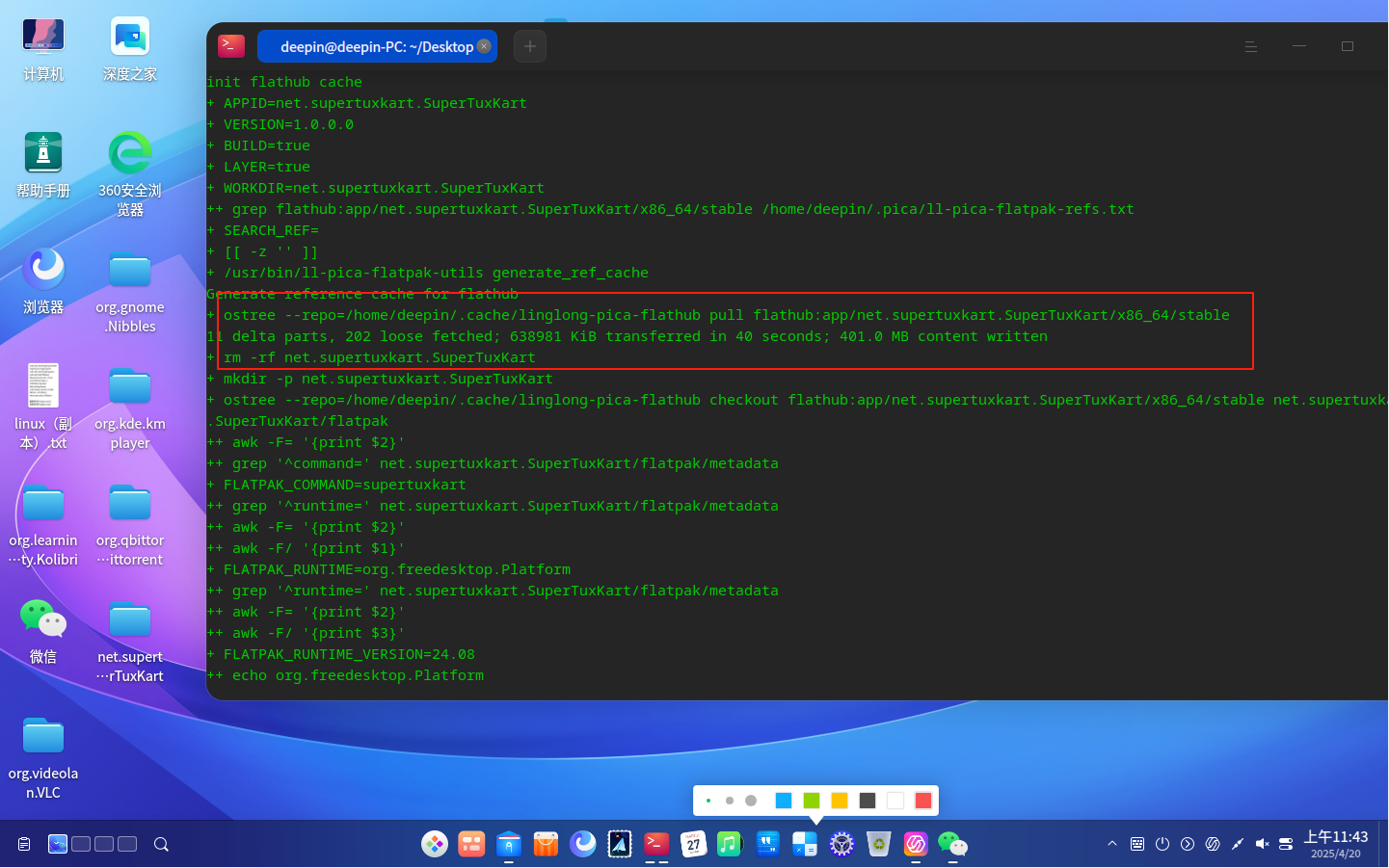Select the org.learningequality.Kolibri folder
The image size is (1389, 868).
click(43, 525)
